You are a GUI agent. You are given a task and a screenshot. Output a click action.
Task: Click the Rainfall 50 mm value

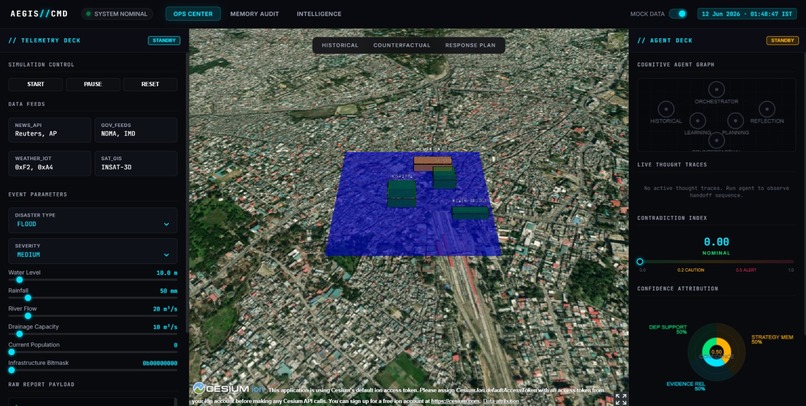click(x=169, y=291)
